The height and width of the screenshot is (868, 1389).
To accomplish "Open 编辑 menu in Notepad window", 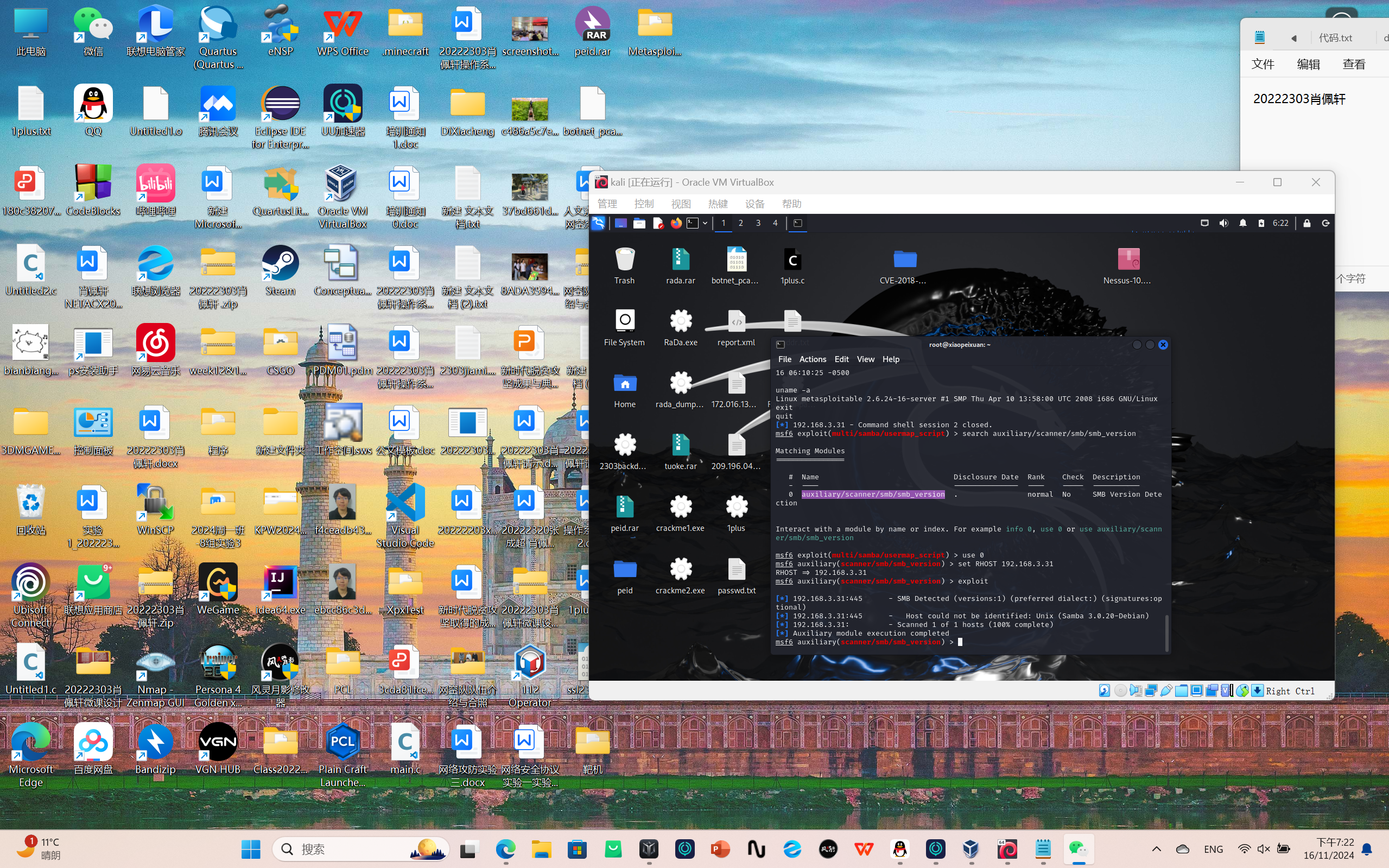I will point(1309,64).
